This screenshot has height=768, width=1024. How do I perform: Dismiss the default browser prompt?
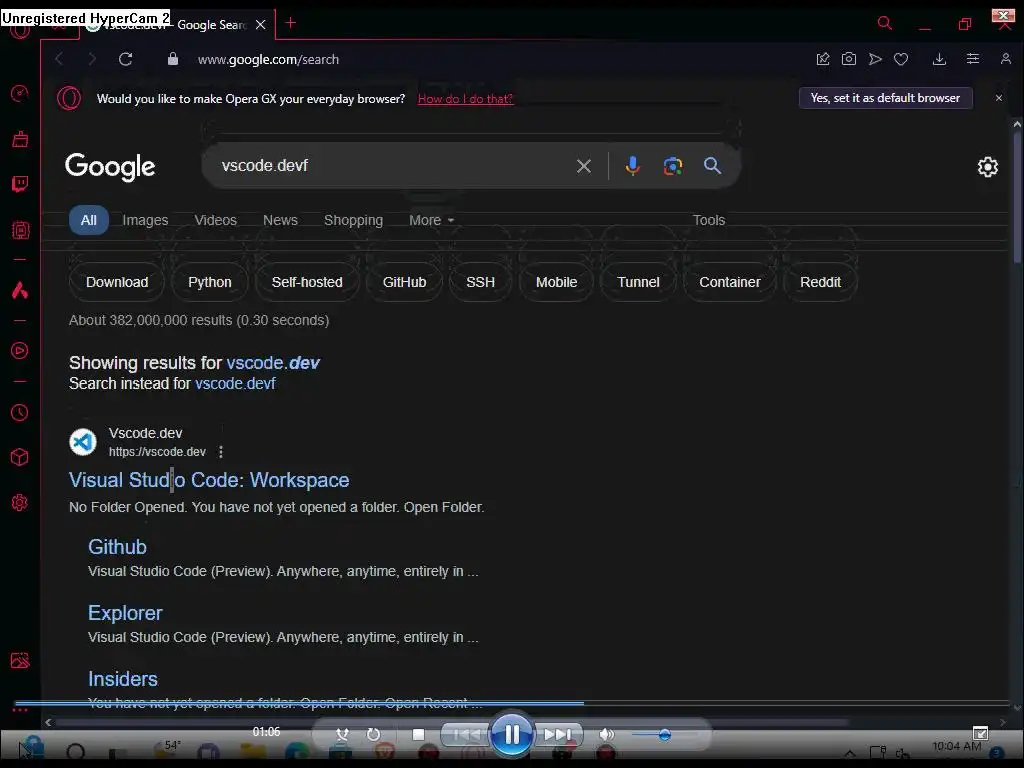(x=999, y=98)
